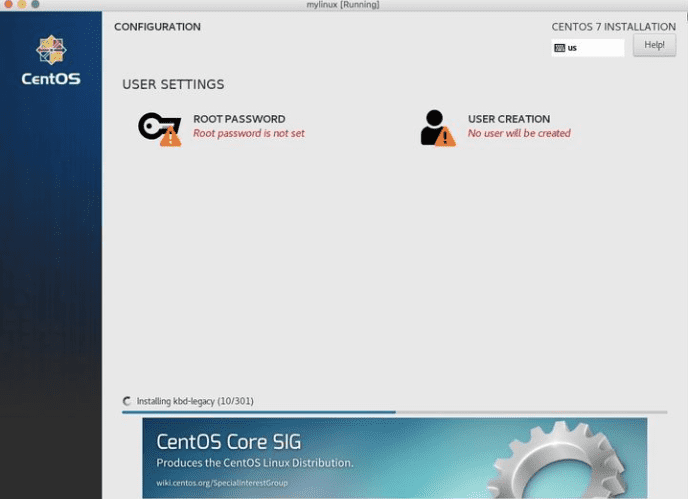Image resolution: width=688 pixels, height=499 pixels.
Task: Open the ROOT PASSWORD setting label
Action: [x=239, y=119]
